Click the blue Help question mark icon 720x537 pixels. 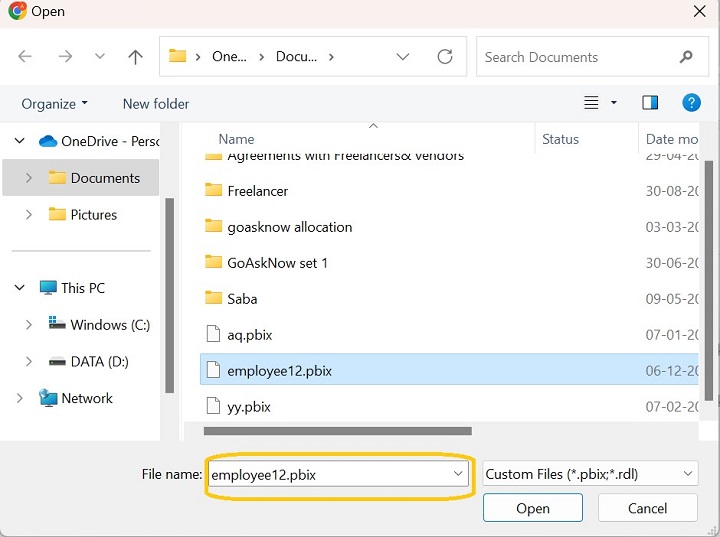[690, 103]
